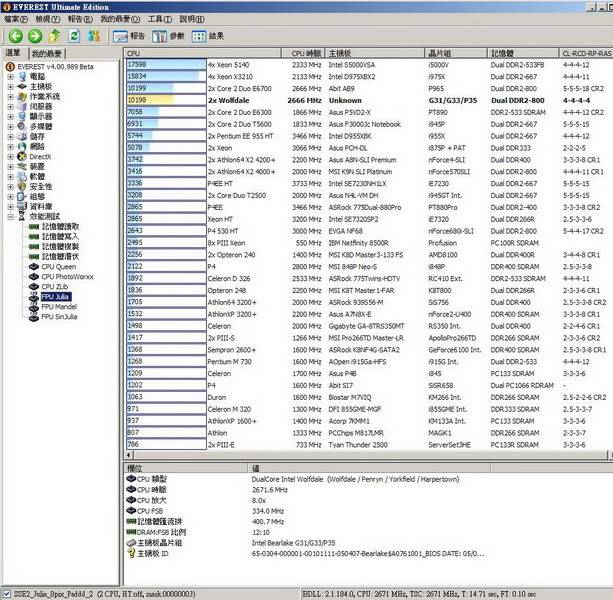Viewport: 613px width, 600px height.
Task: Click the Up level arrow toolbar icon
Action: tap(55, 36)
